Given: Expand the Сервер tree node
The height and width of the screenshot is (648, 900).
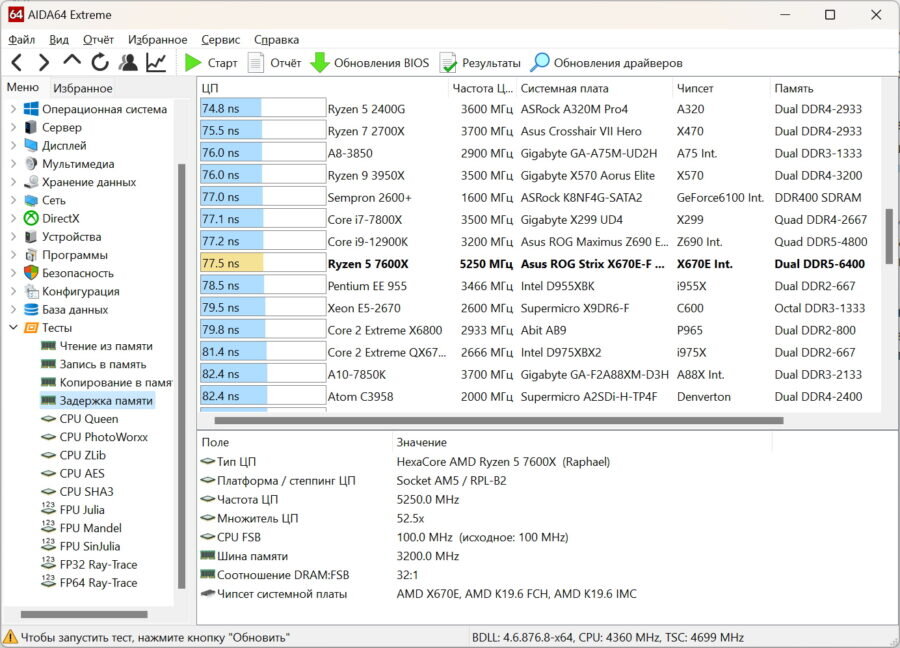Looking at the screenshot, I should [13, 127].
